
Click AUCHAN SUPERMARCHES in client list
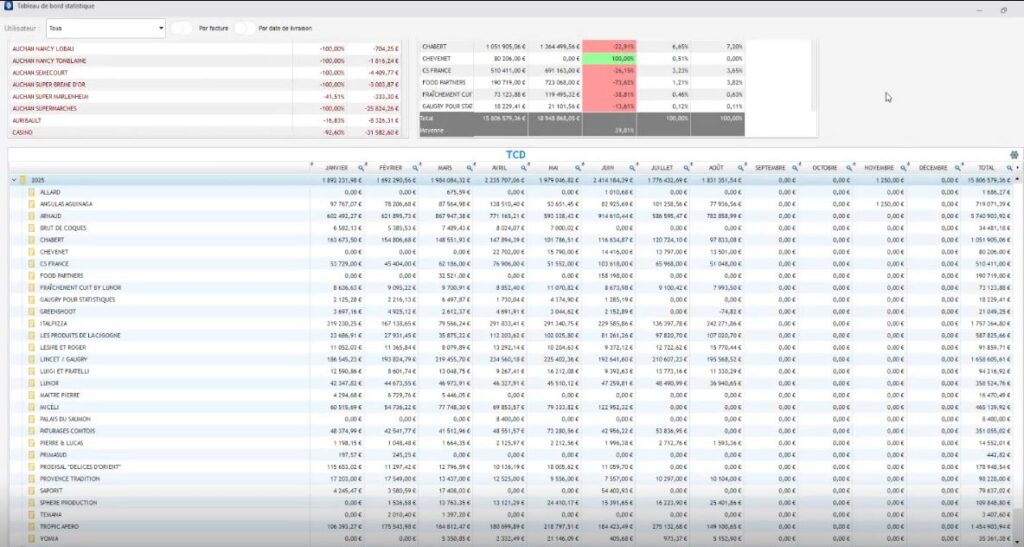44,108
